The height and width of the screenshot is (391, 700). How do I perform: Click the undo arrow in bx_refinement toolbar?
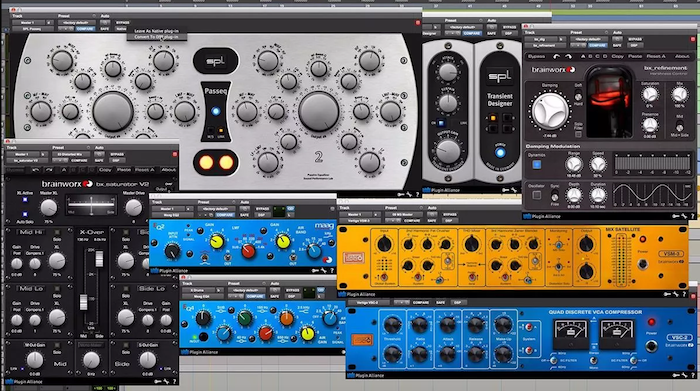click(x=556, y=57)
